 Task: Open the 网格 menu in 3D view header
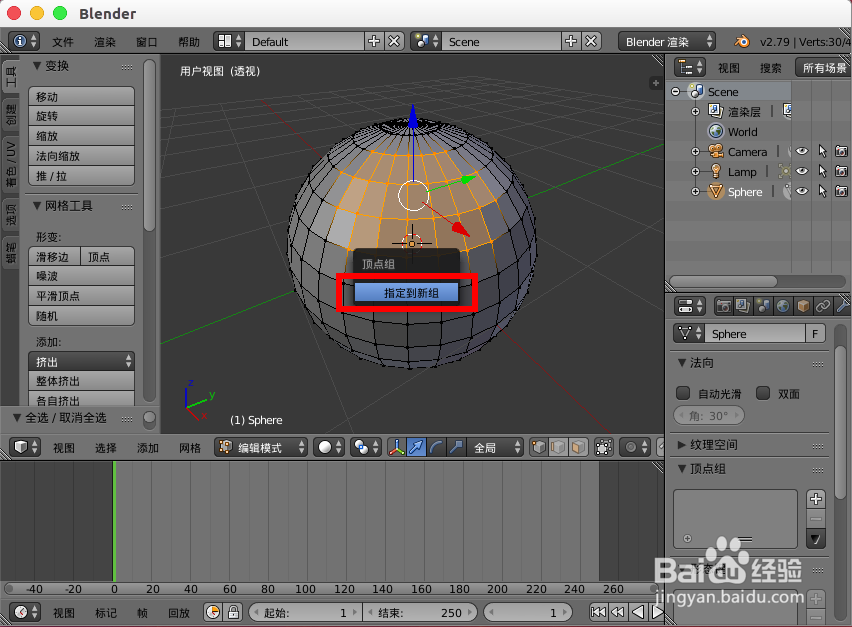[x=190, y=448]
